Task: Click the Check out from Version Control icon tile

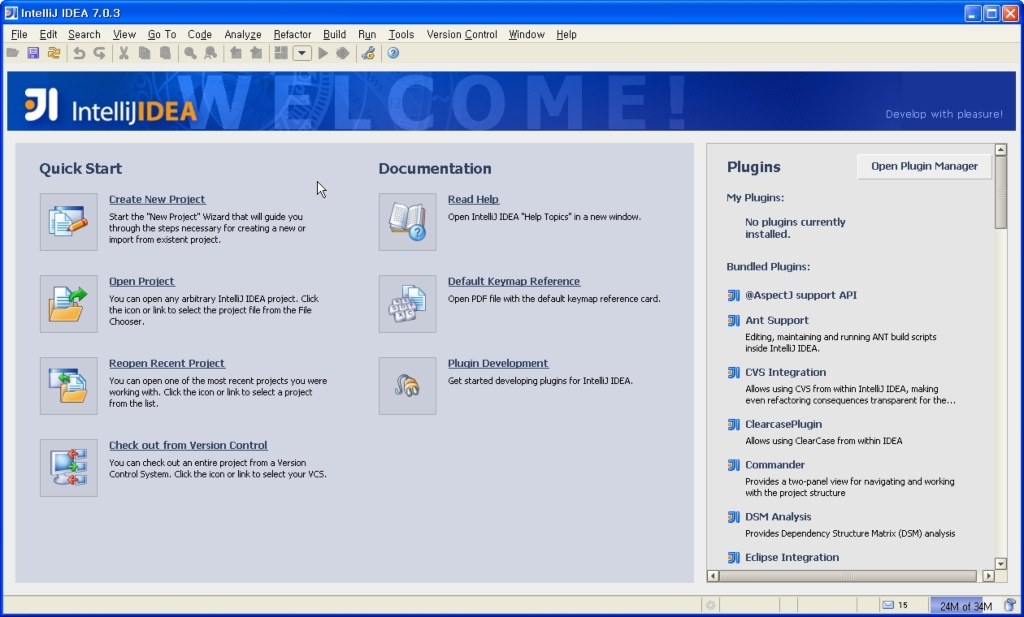Action: (69, 467)
